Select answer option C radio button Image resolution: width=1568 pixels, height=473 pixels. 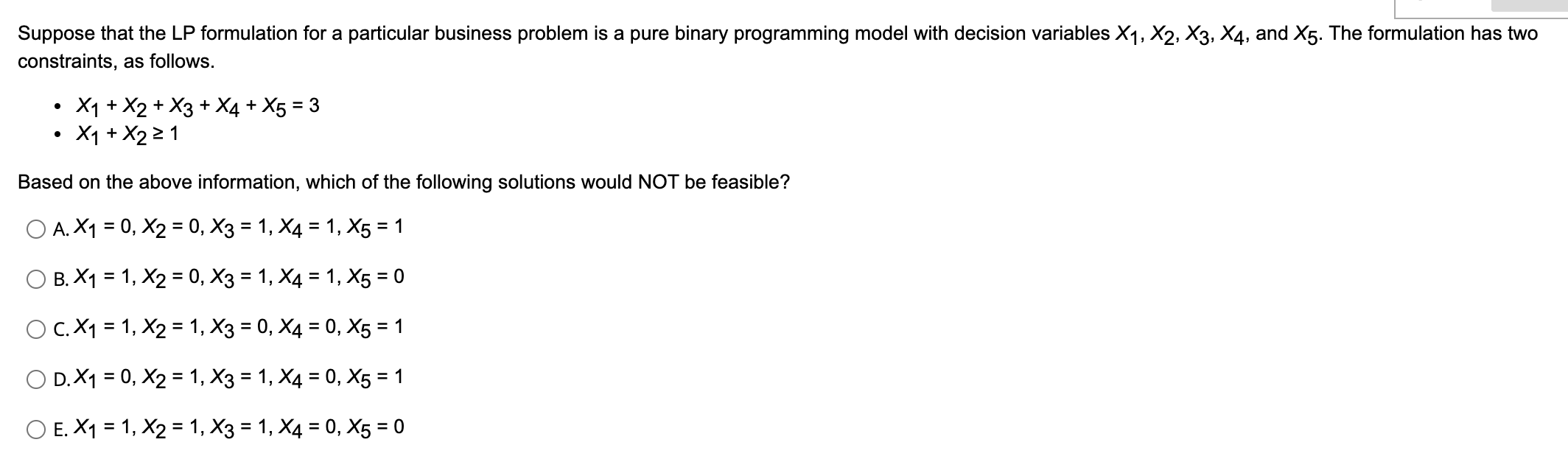[x=35, y=328]
